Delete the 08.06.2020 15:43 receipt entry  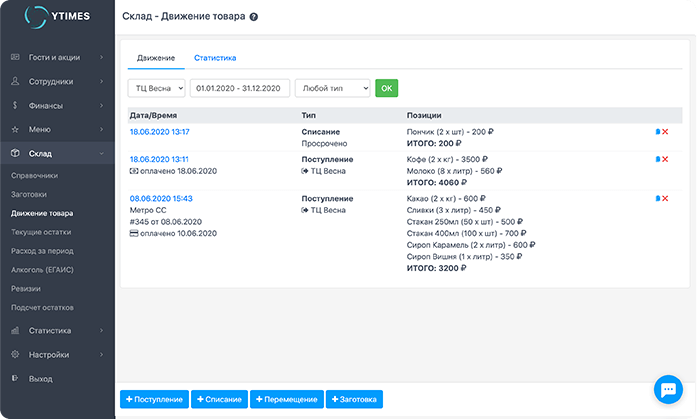(665, 198)
